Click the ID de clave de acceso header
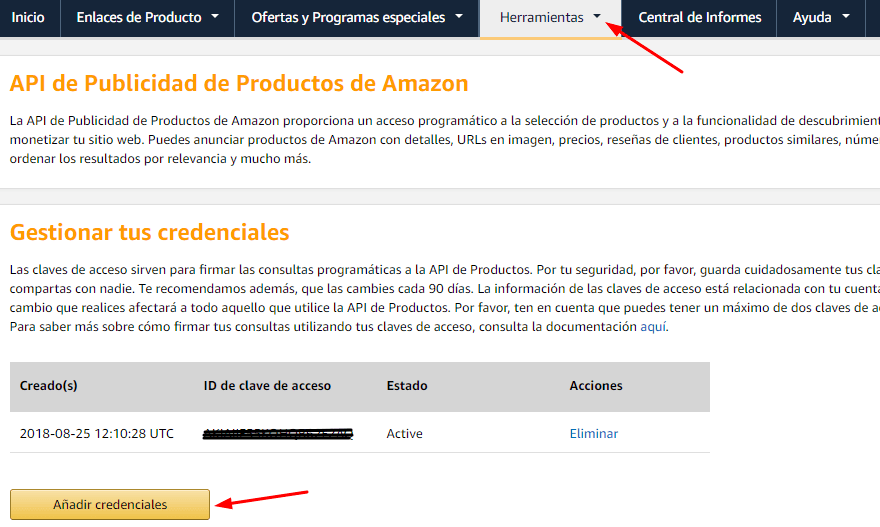Image resolution: width=880 pixels, height=527 pixels. click(x=267, y=386)
